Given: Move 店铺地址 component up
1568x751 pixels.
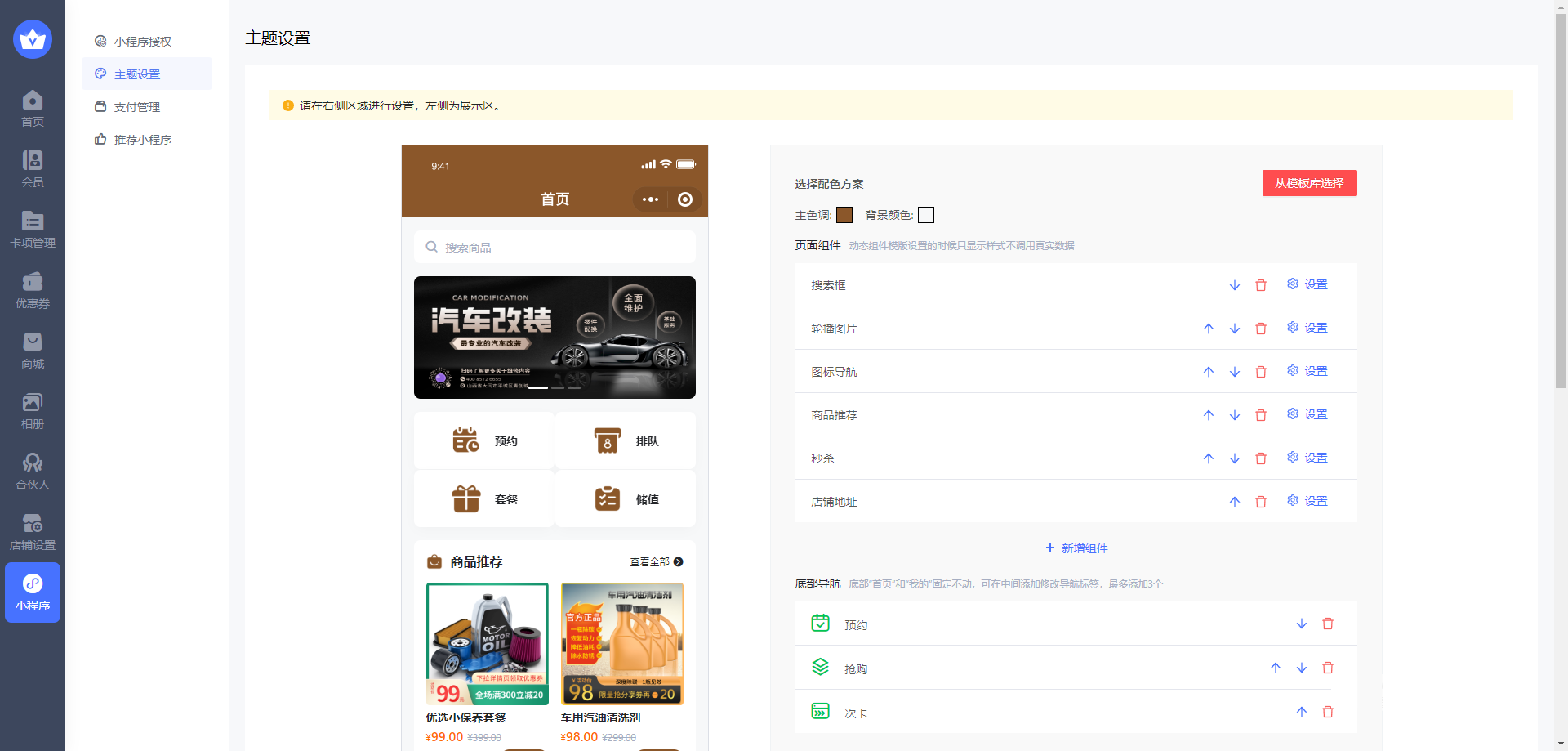Looking at the screenshot, I should pos(1235,502).
